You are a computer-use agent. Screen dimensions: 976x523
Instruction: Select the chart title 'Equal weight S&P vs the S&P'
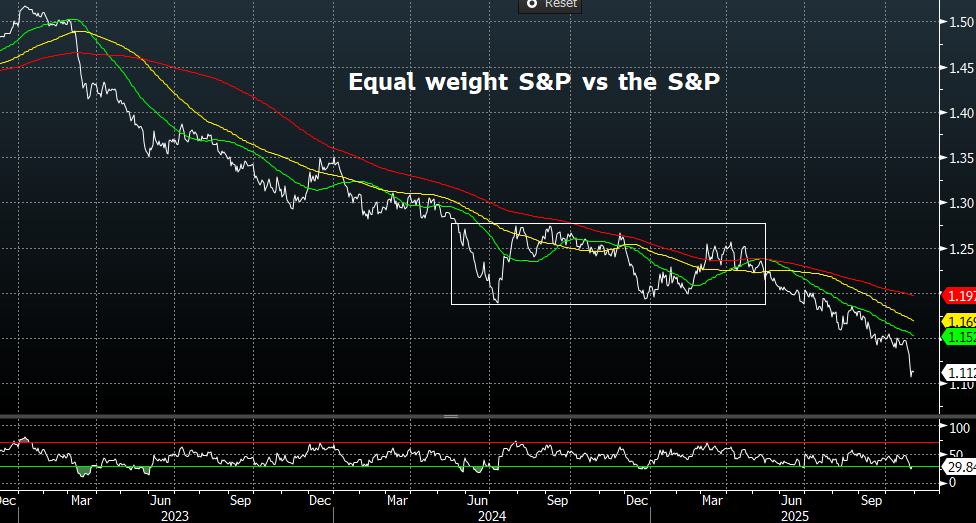[533, 82]
